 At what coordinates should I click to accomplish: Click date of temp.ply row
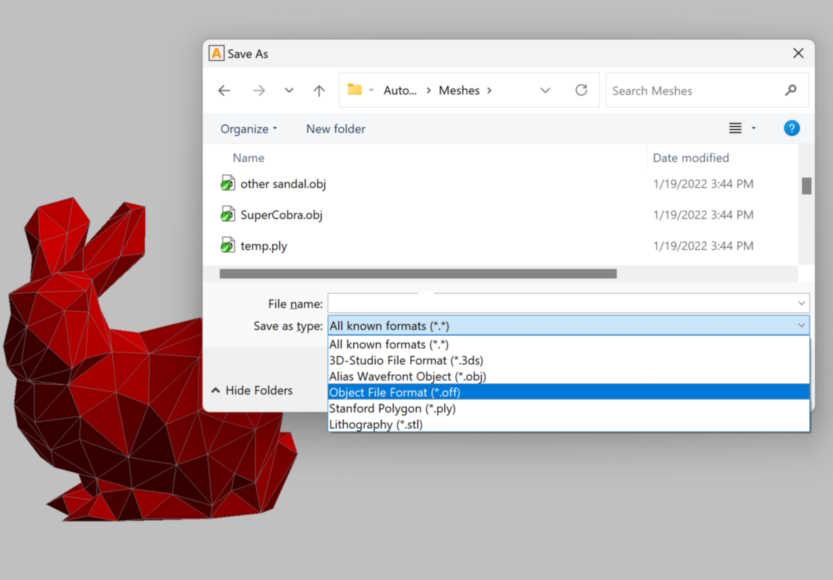click(x=703, y=245)
